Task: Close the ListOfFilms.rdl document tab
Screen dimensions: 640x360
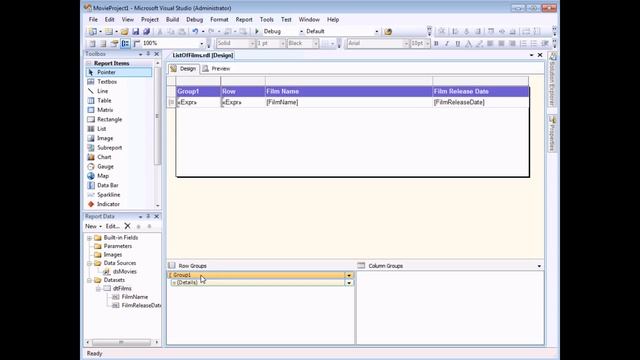Action: click(x=540, y=55)
